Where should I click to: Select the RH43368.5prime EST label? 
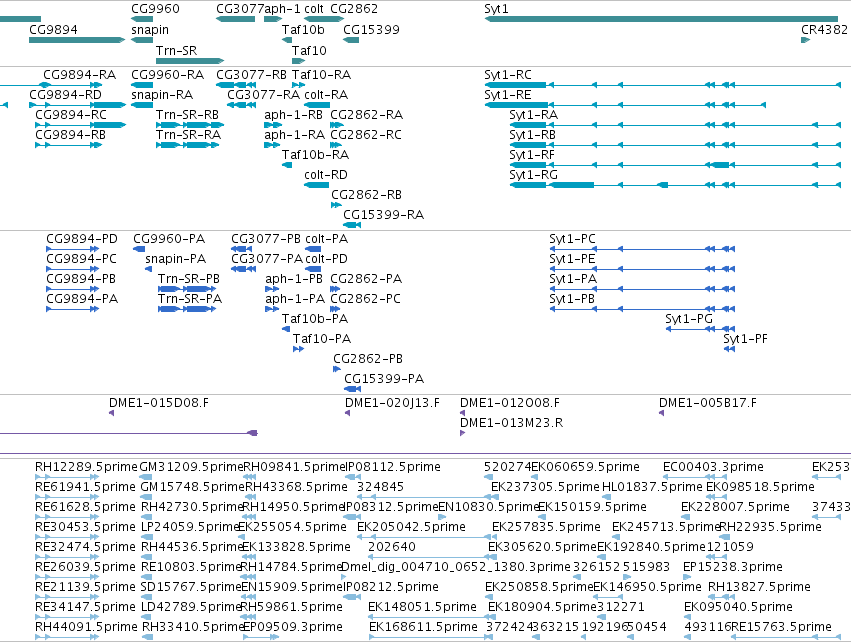(x=296, y=486)
